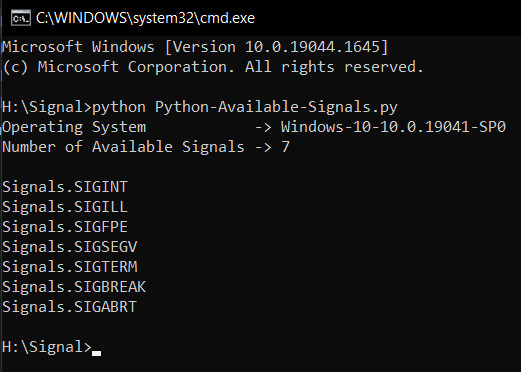Click the signal count value 7
This screenshot has height=372, width=521.
285,147
